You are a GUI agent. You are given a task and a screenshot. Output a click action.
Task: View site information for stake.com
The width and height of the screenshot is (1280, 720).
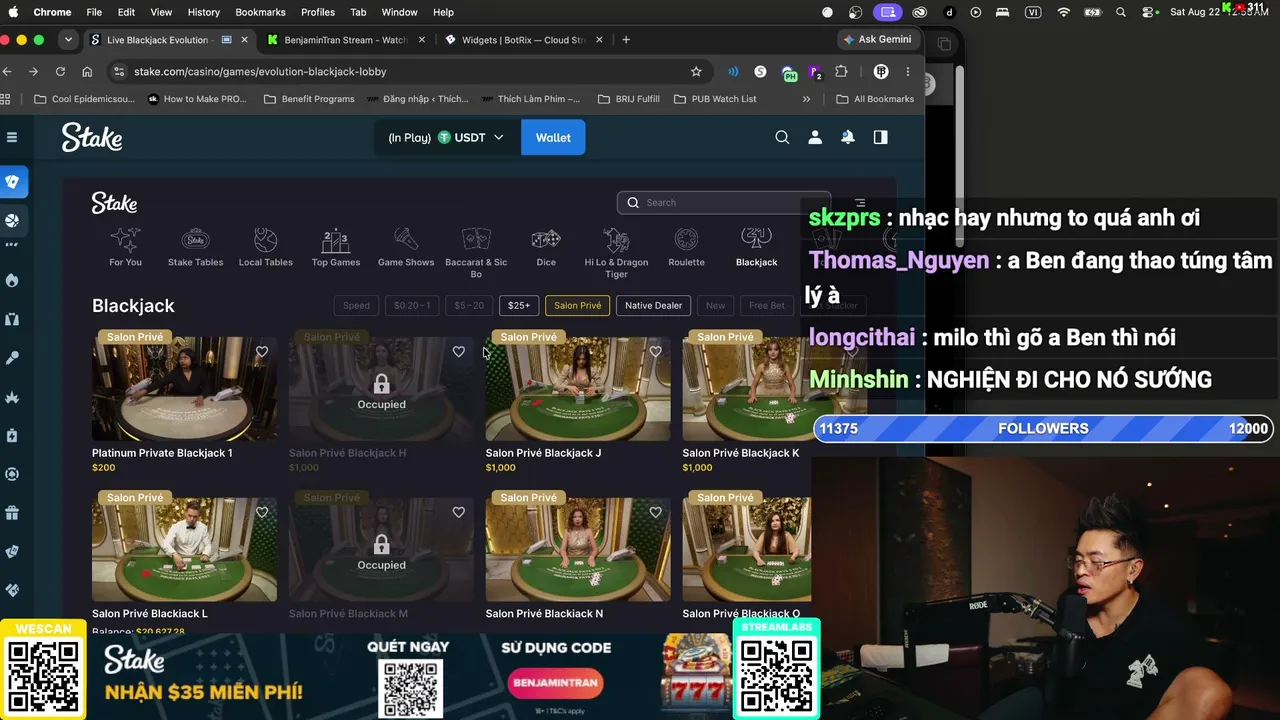[x=119, y=72]
